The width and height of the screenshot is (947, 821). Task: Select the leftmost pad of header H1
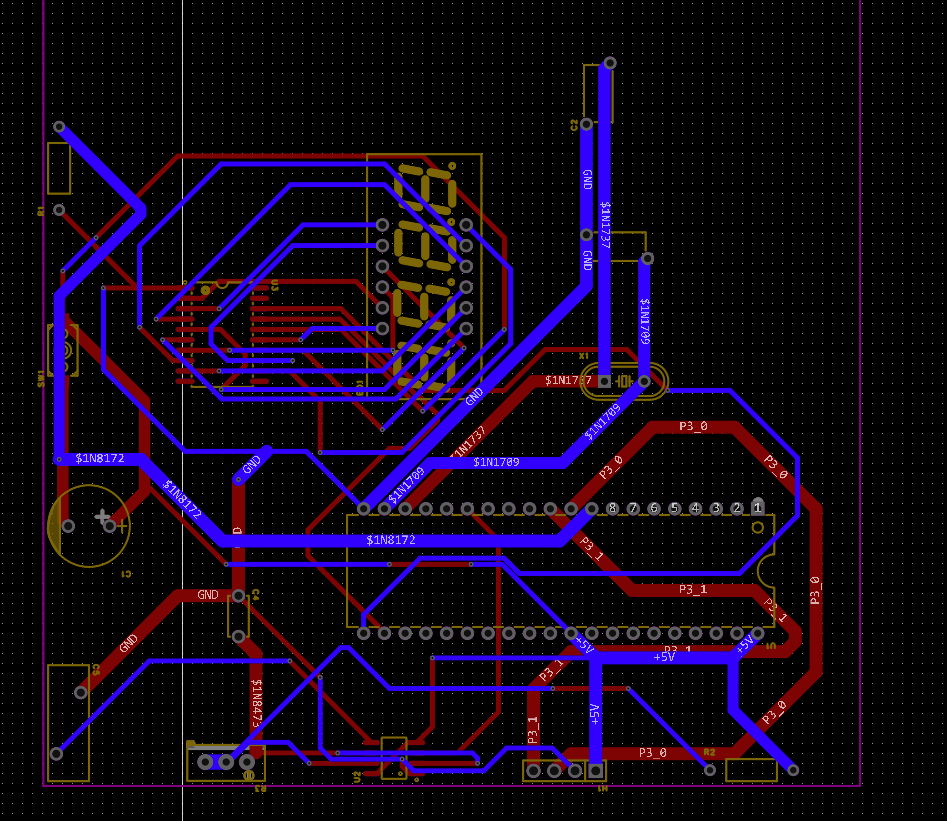[533, 770]
